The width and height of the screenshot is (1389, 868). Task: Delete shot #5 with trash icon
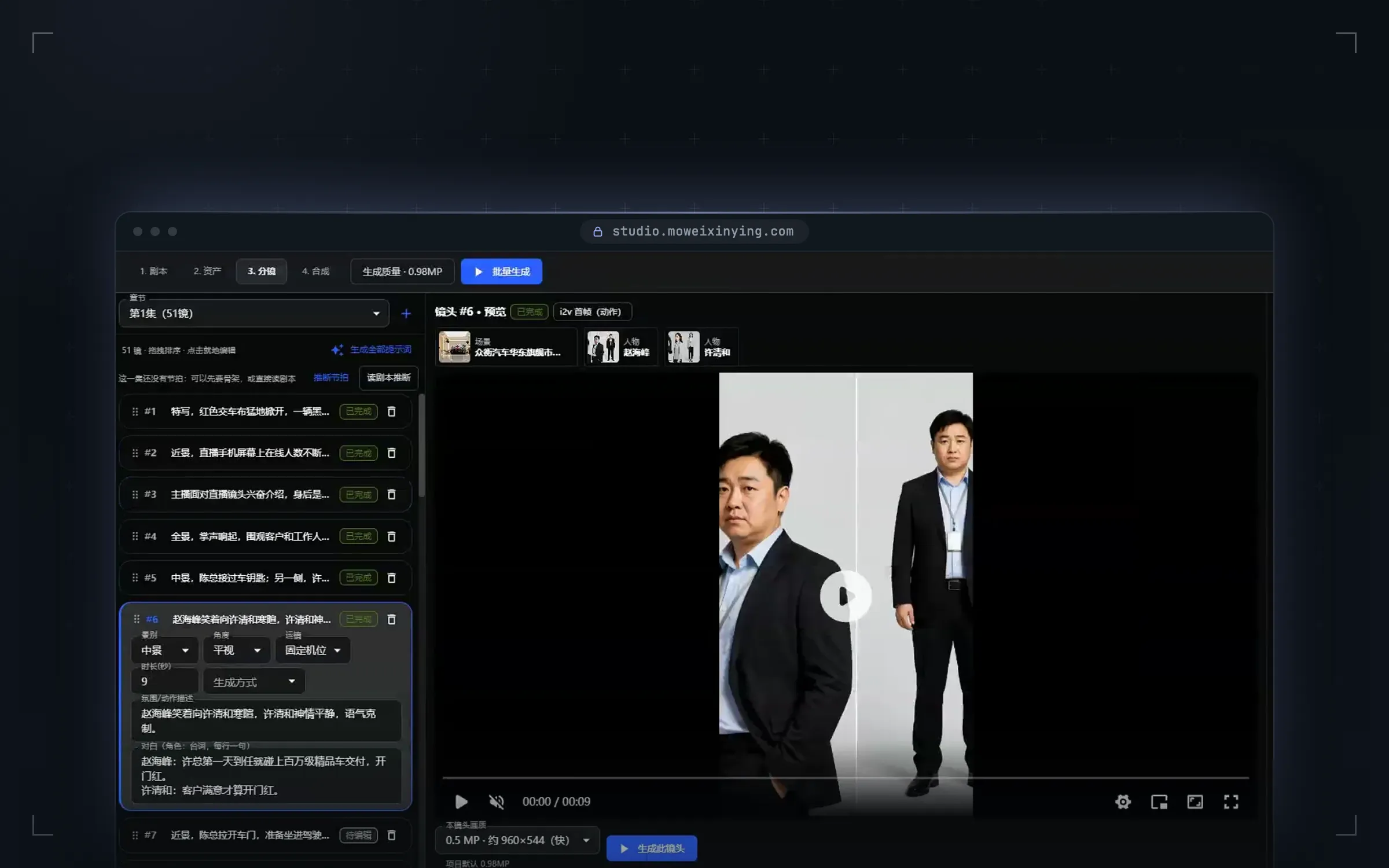point(391,578)
